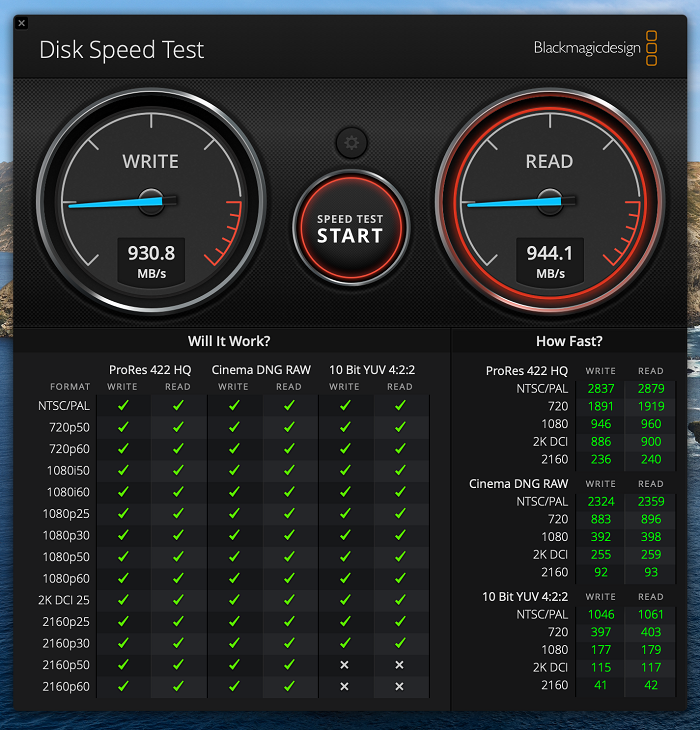Screen dimensions: 700x730
Task: Click the ProRes 422 HQ read checkmark for 720p50
Action: tap(178, 427)
